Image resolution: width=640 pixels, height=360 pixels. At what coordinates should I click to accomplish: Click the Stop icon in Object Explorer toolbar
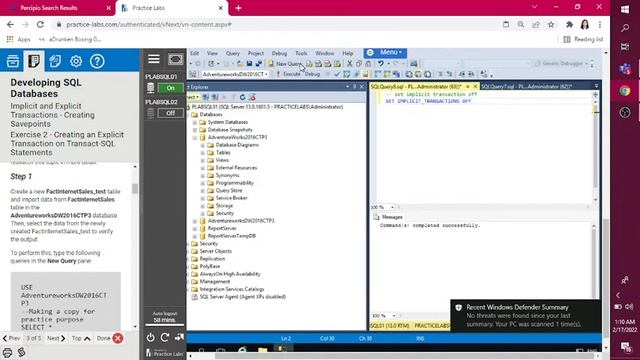click(x=252, y=97)
